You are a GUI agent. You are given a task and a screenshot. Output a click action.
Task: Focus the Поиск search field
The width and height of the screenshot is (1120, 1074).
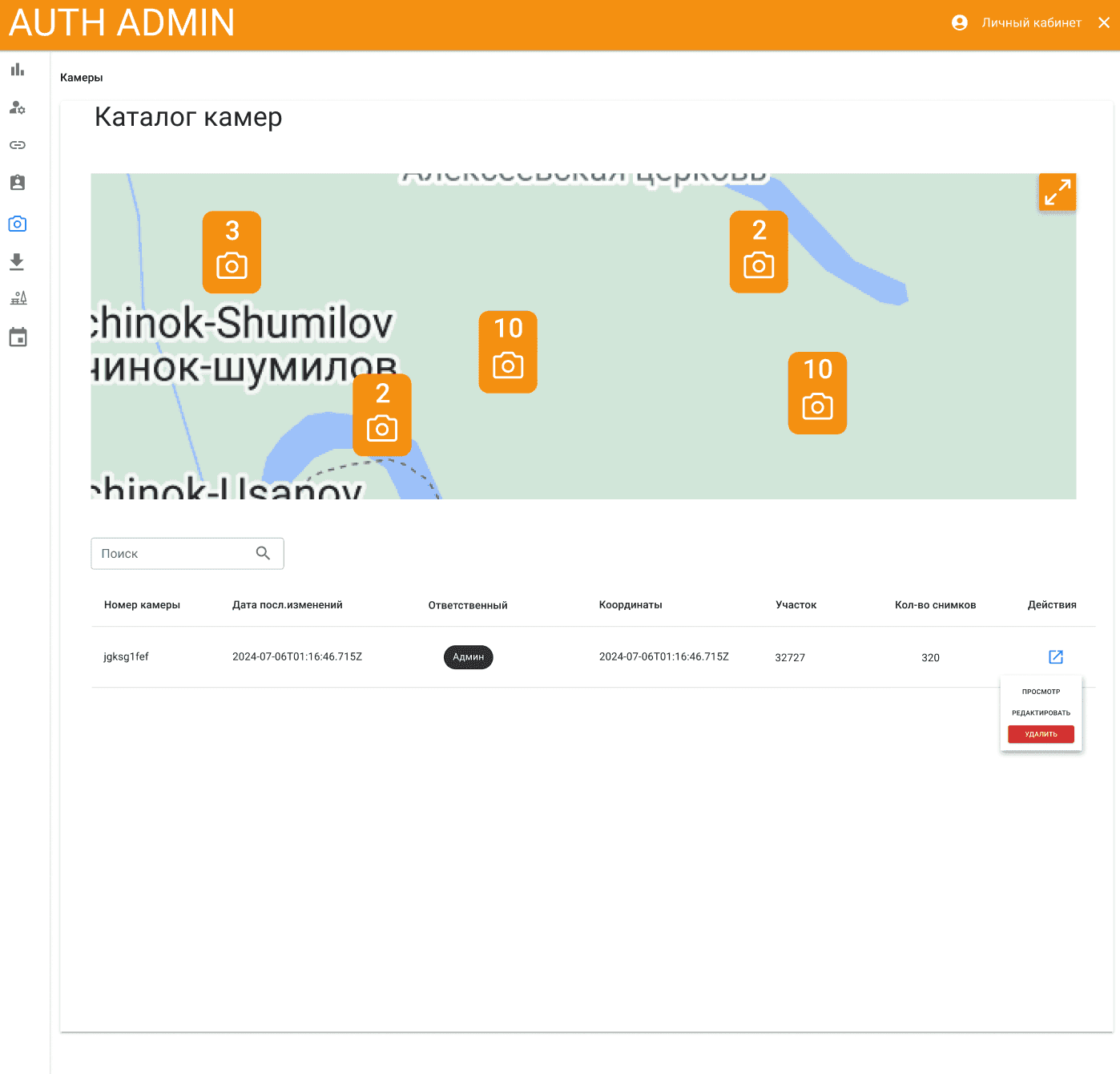coord(187,554)
